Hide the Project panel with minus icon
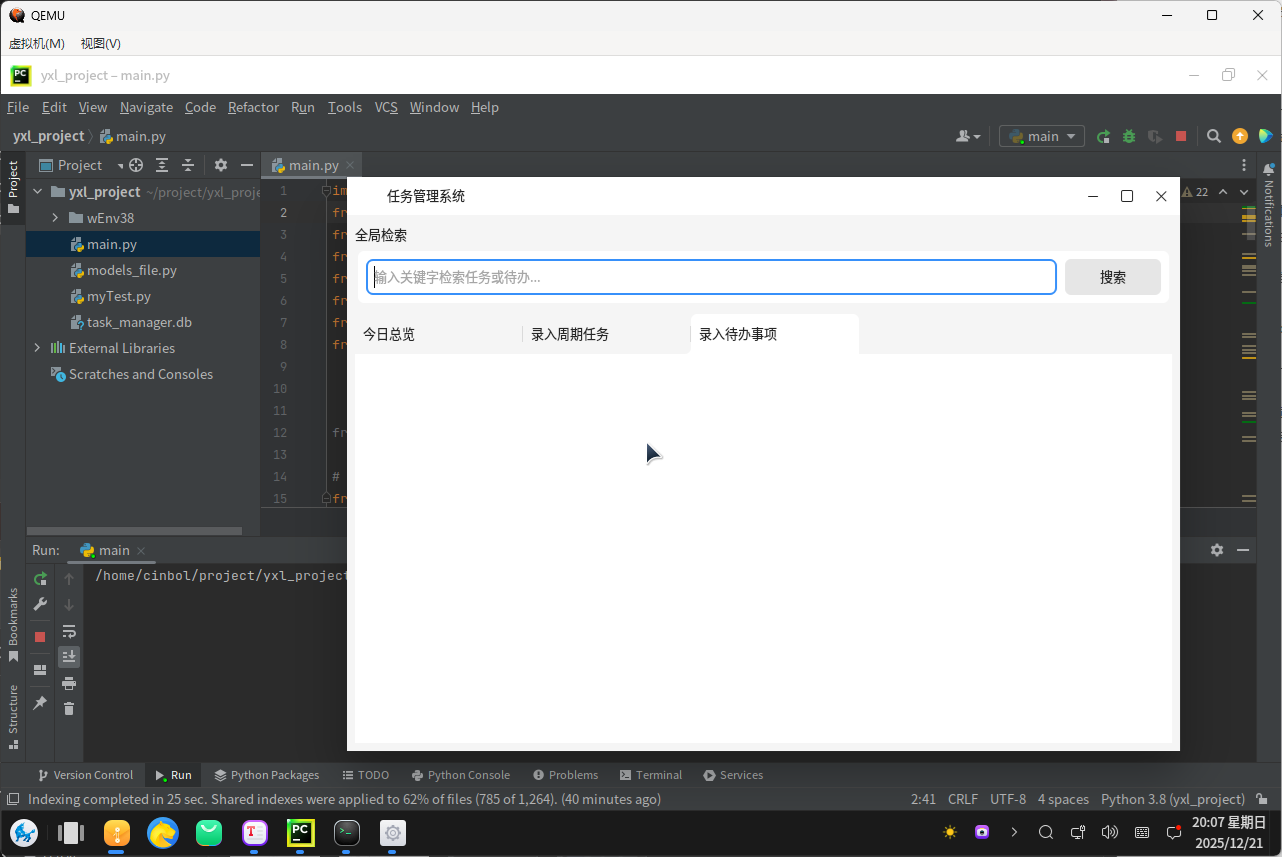 point(247,165)
